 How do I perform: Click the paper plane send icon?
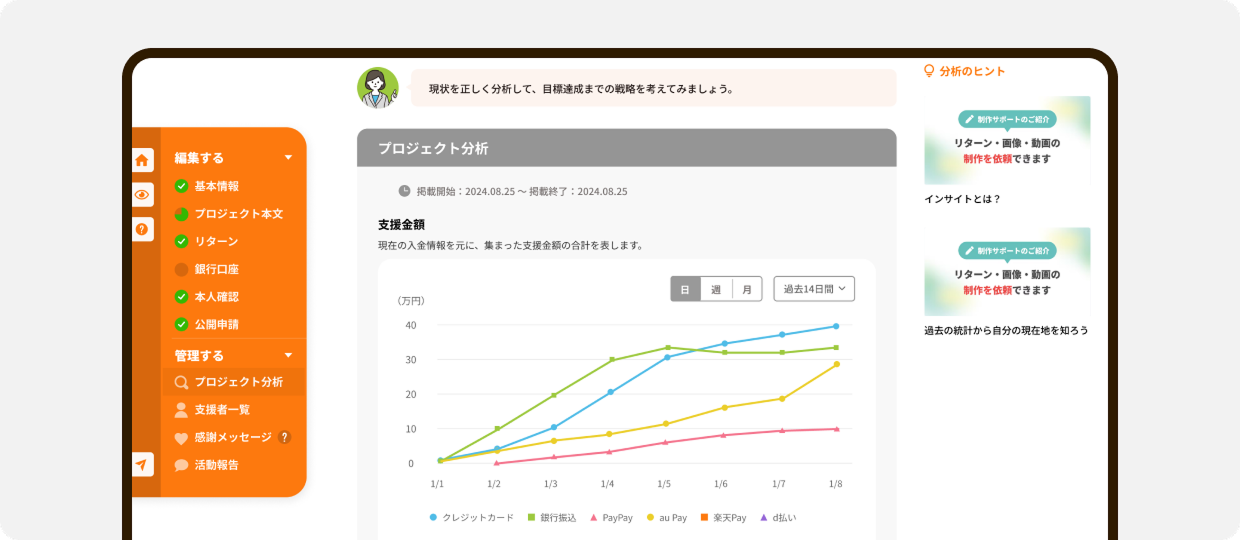click(143, 465)
